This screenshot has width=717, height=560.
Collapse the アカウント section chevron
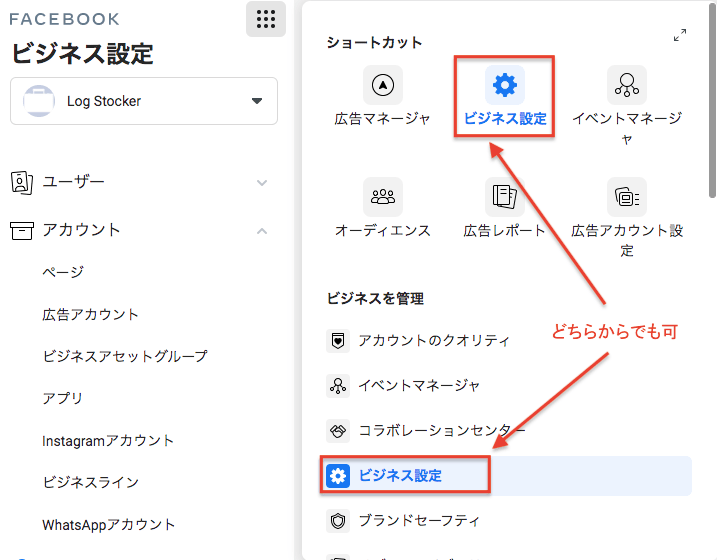[262, 231]
